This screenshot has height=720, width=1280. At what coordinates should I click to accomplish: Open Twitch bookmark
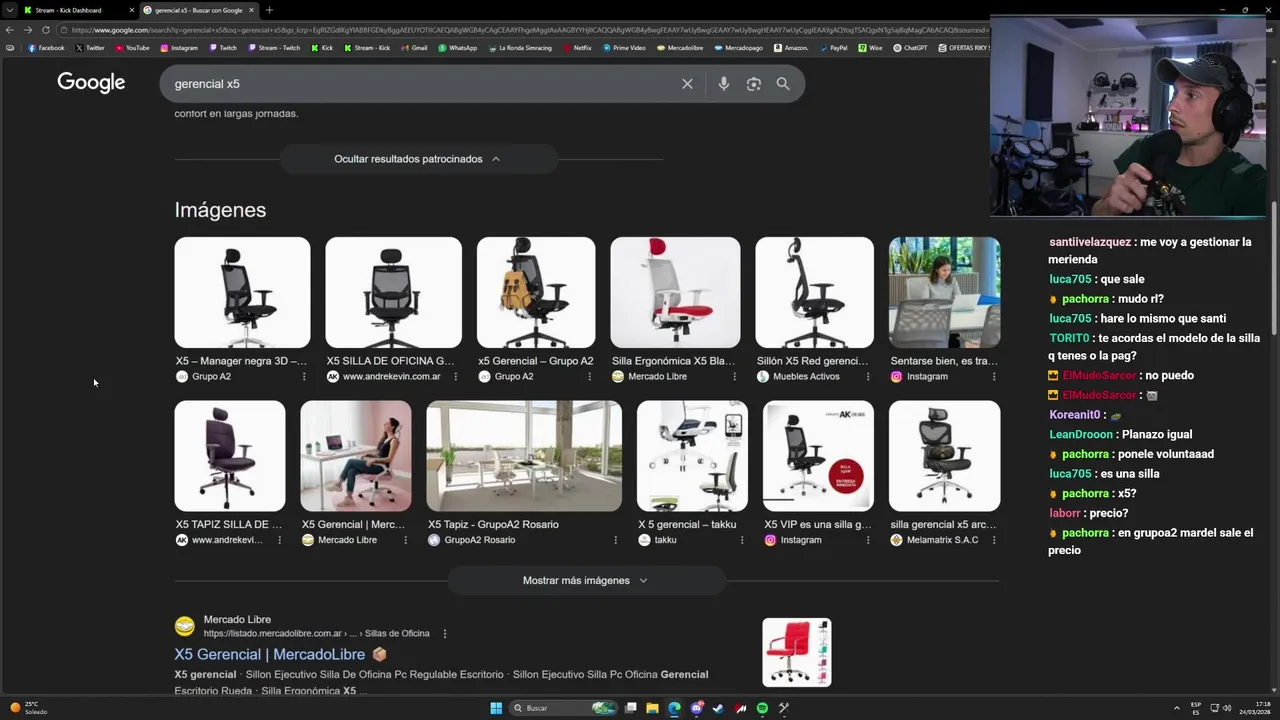tap(223, 48)
